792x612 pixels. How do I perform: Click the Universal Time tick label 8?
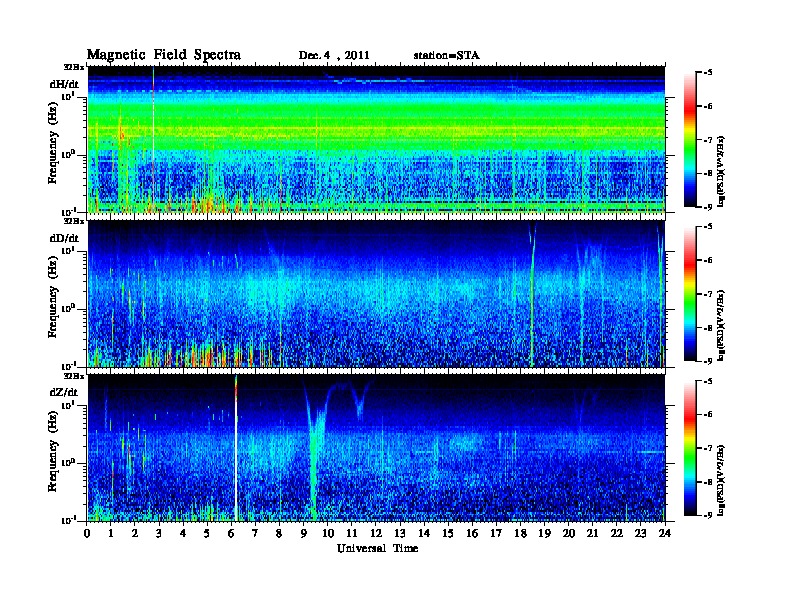[x=279, y=533]
